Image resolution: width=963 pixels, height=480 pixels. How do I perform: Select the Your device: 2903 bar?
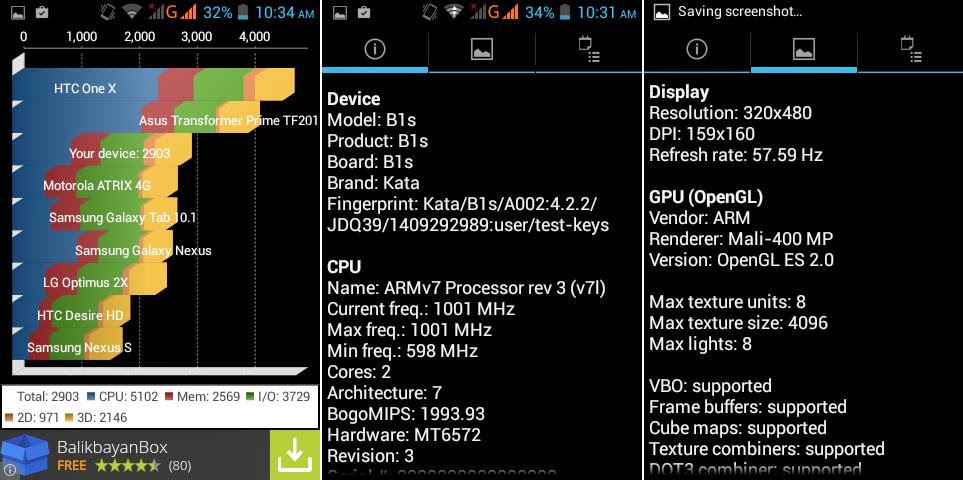[x=103, y=153]
